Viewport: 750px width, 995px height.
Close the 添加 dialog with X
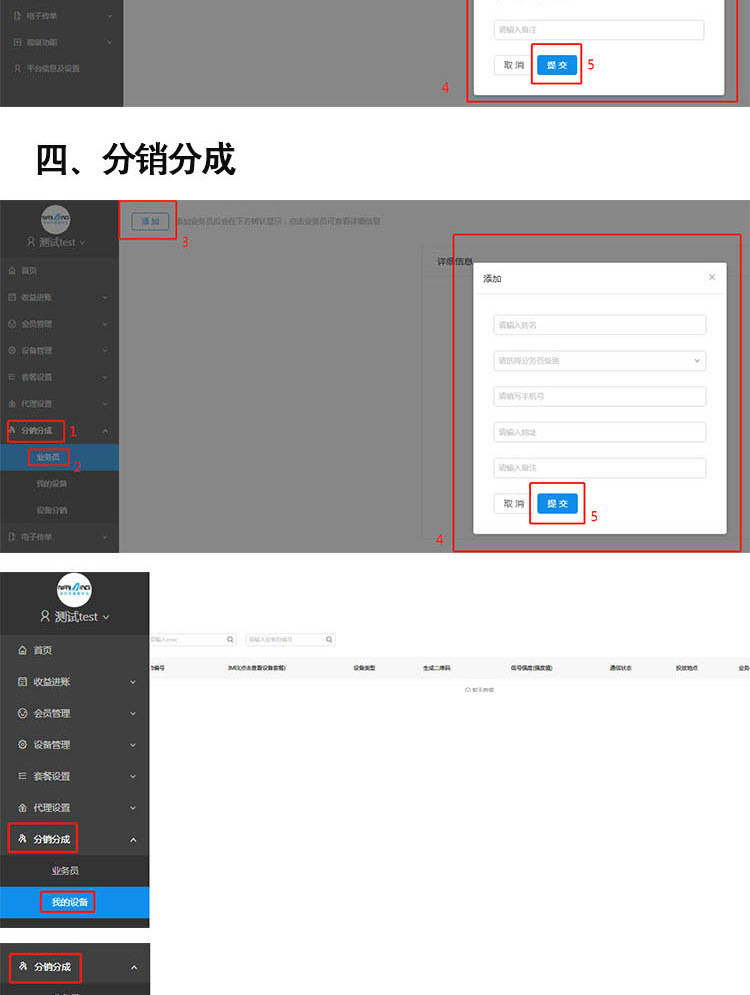(x=712, y=277)
